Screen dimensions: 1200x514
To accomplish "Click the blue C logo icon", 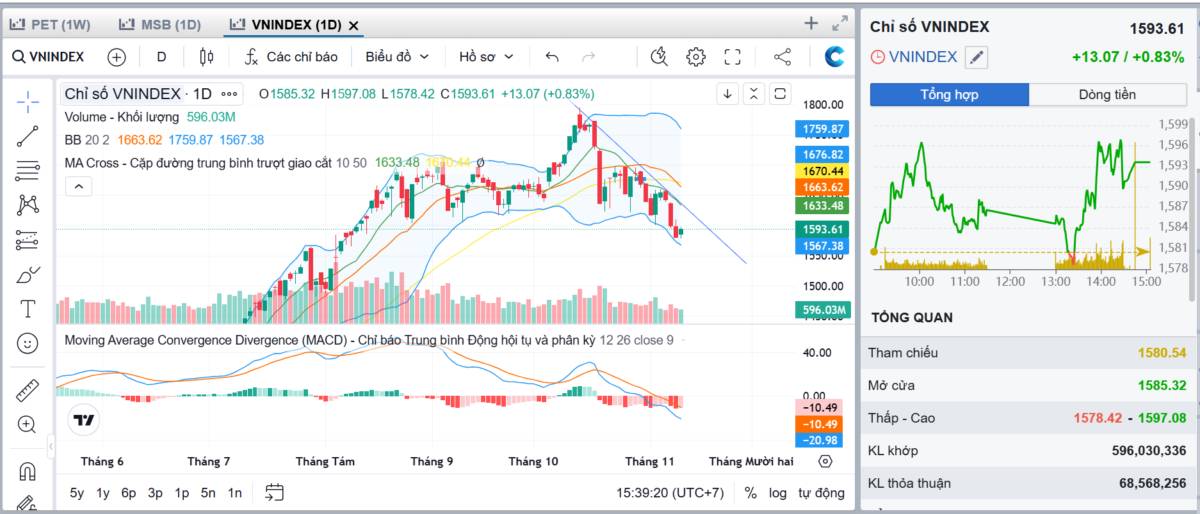I will tap(834, 57).
